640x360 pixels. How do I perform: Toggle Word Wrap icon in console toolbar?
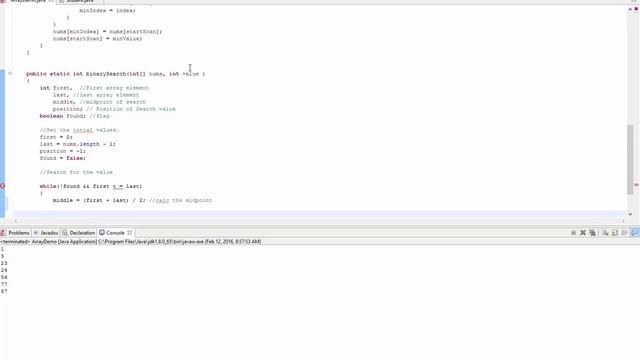(x=624, y=233)
